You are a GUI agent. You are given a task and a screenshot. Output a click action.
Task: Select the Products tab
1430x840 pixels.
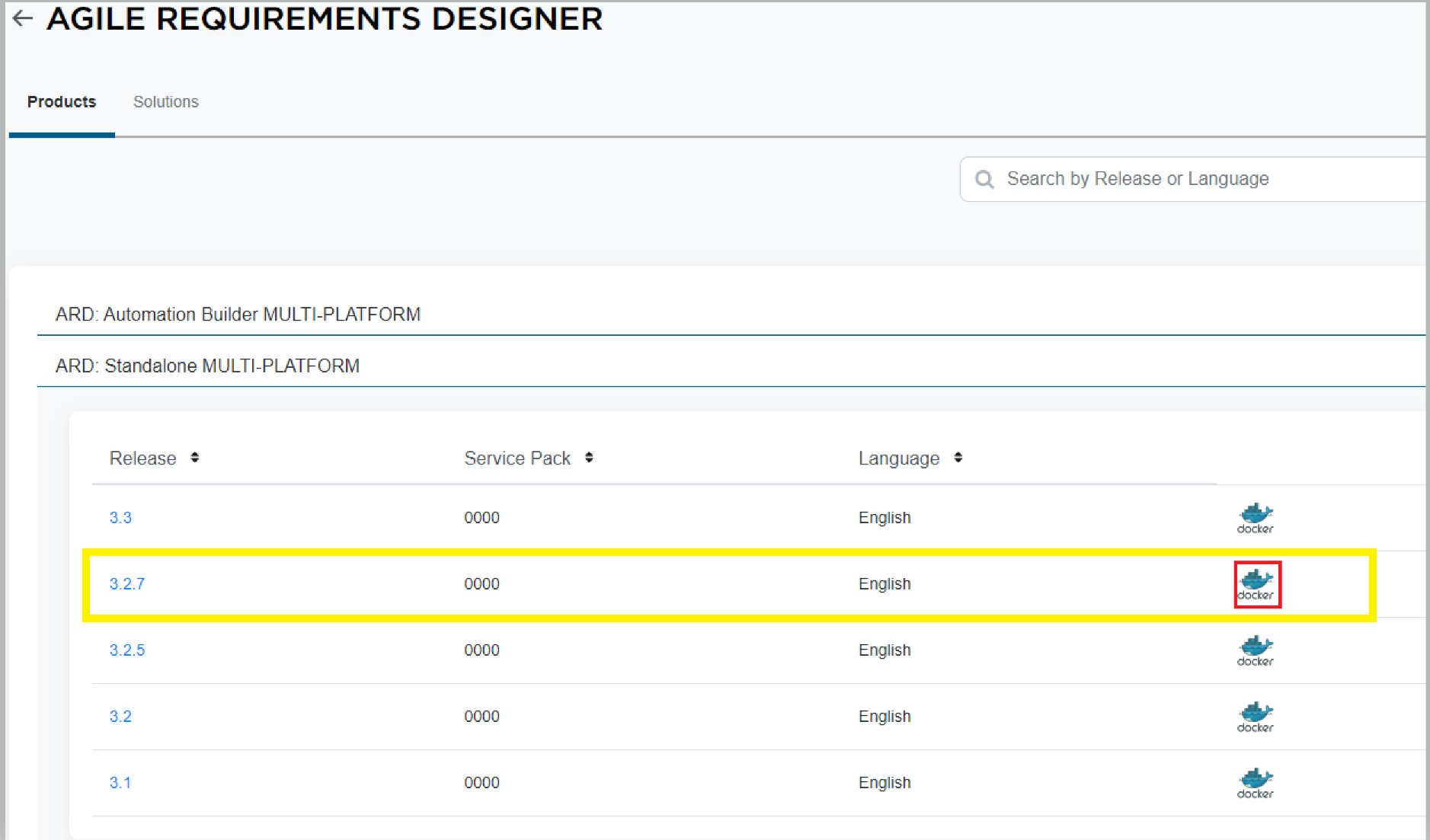tap(62, 102)
